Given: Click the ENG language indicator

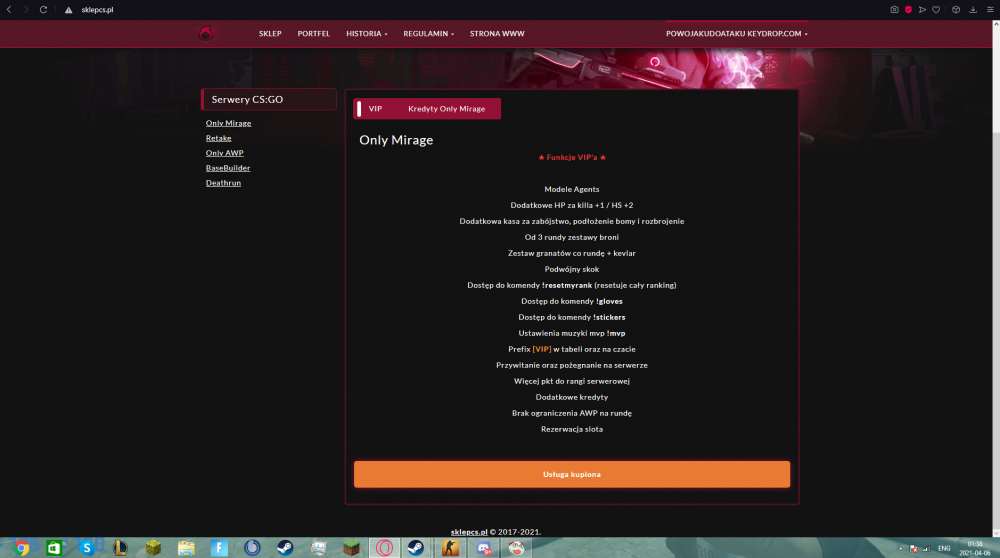Looking at the screenshot, I should pyautogui.click(x=944, y=548).
